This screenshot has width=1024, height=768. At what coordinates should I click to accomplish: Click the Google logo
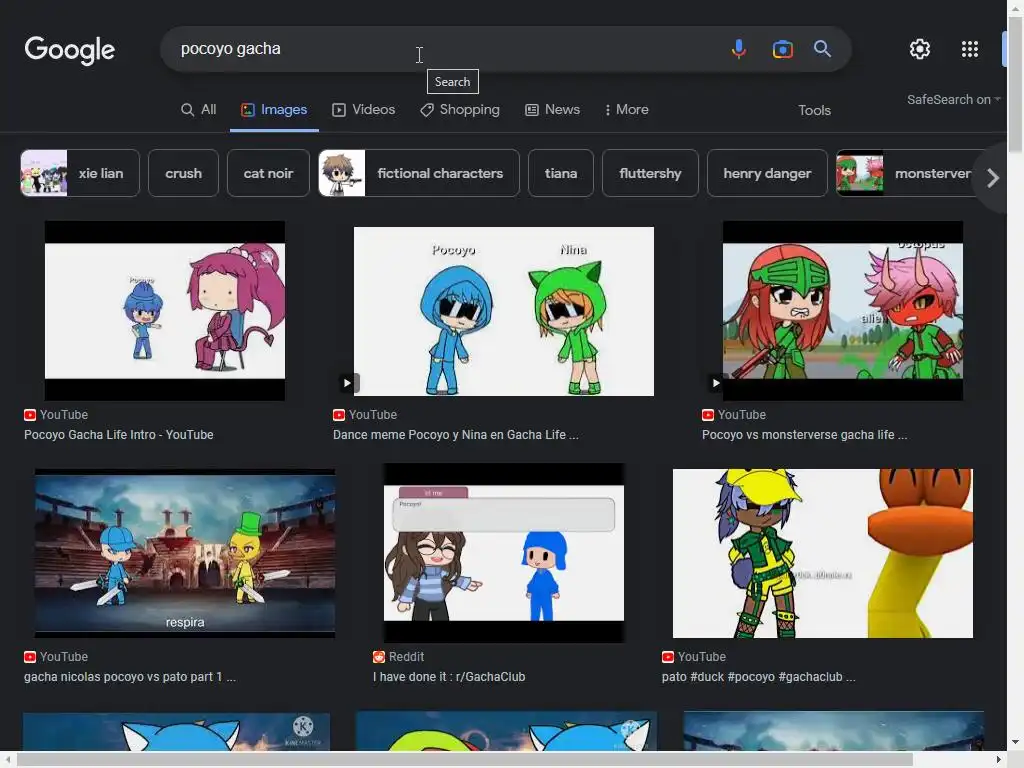70,50
